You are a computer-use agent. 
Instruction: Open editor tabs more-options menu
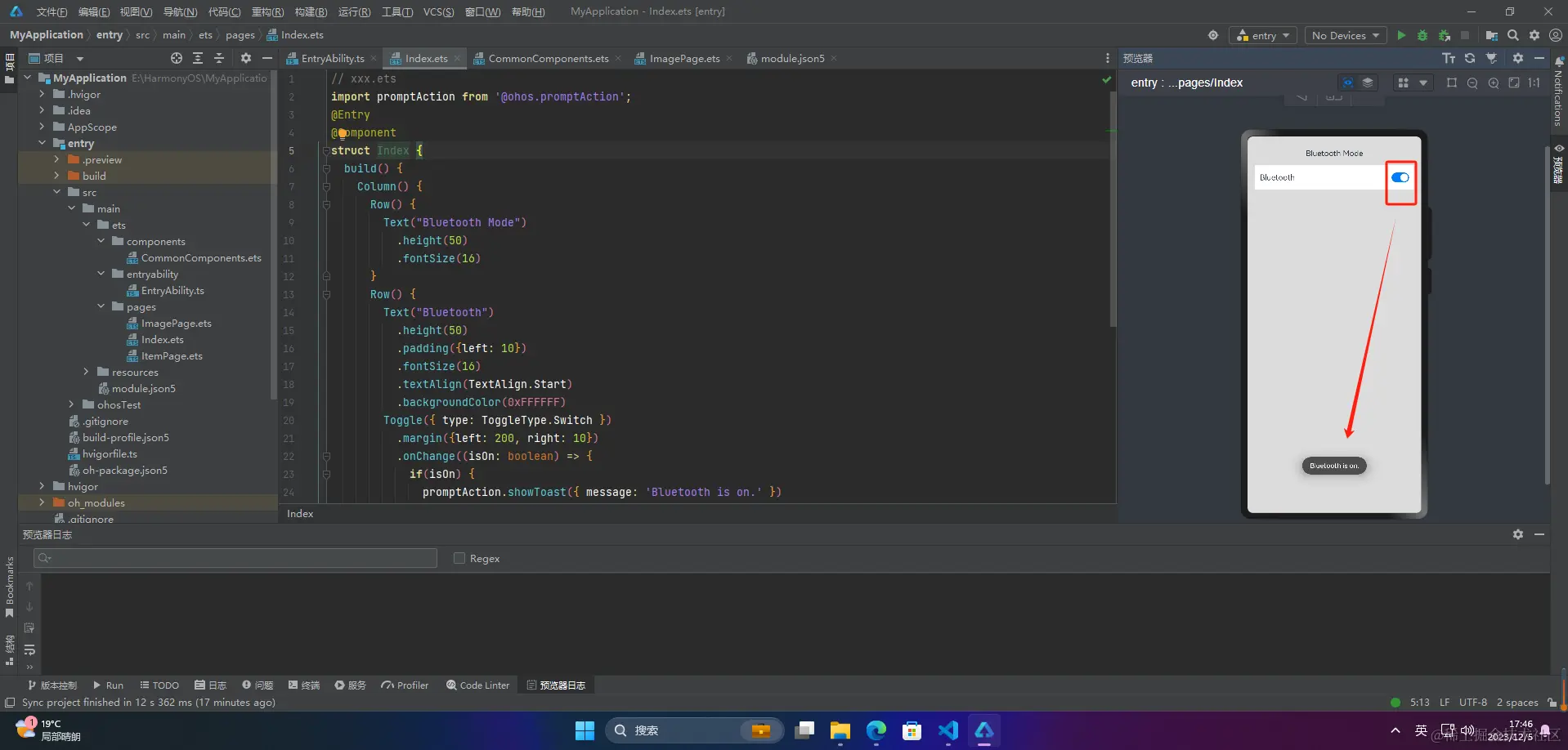click(1108, 58)
